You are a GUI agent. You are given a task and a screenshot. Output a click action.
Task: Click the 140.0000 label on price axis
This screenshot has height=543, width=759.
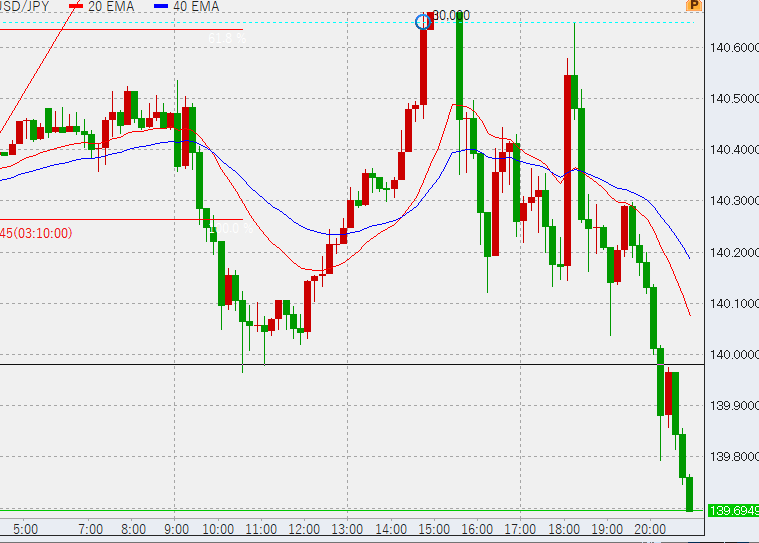[734, 355]
